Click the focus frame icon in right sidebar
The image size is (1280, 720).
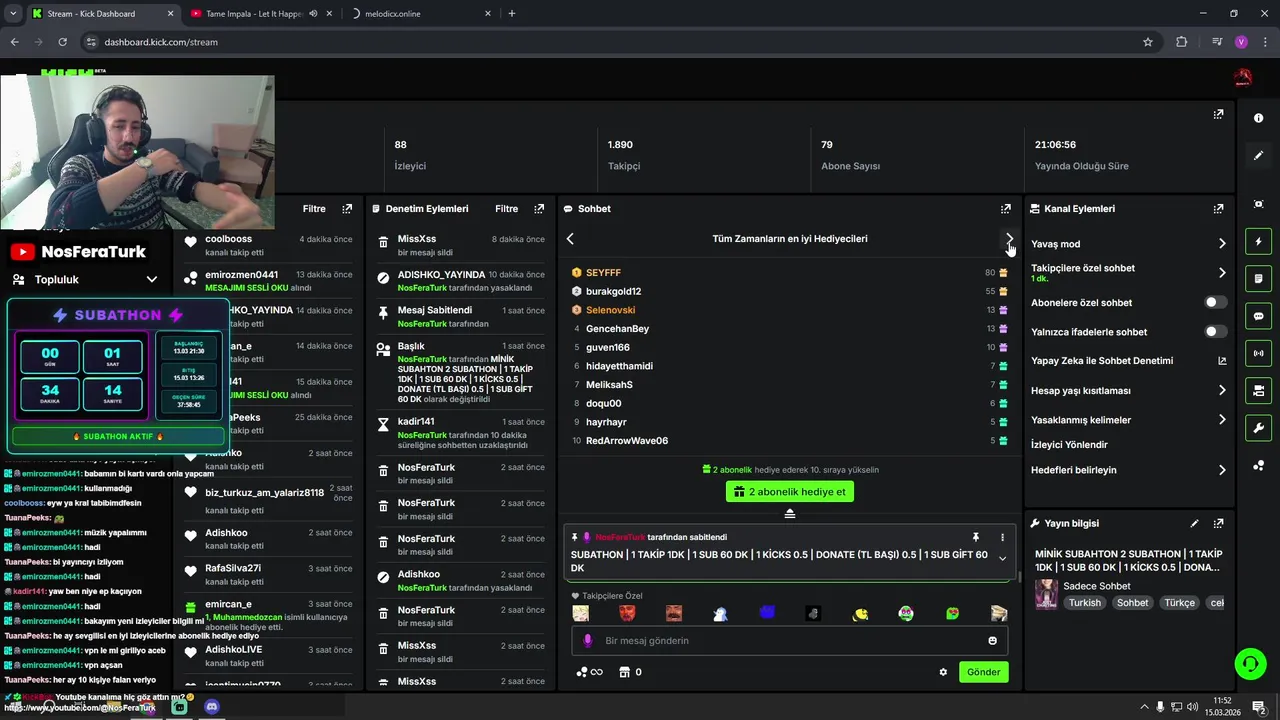[1258, 204]
